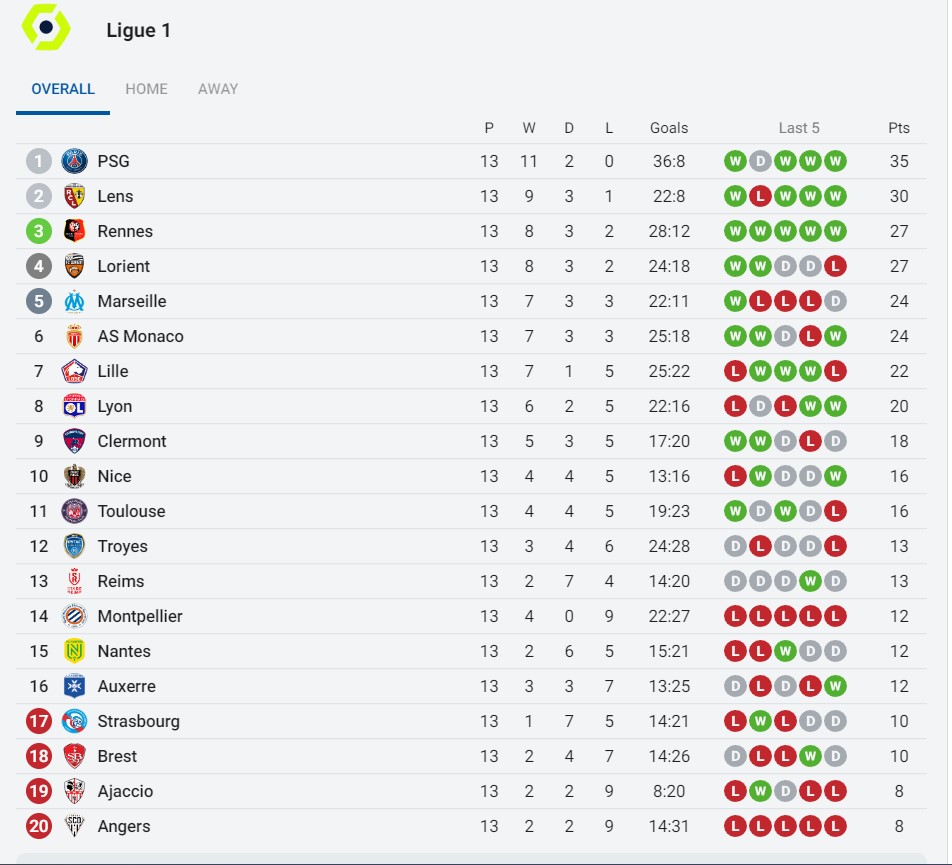Click the AS Monaco club crest

pyautogui.click(x=75, y=336)
